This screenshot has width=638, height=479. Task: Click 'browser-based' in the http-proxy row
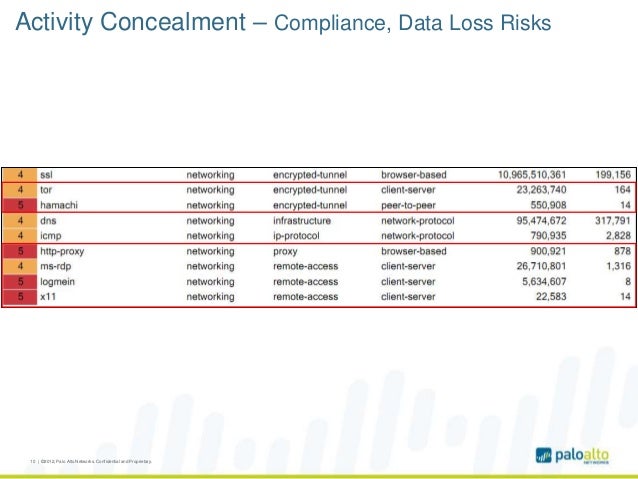click(x=414, y=251)
